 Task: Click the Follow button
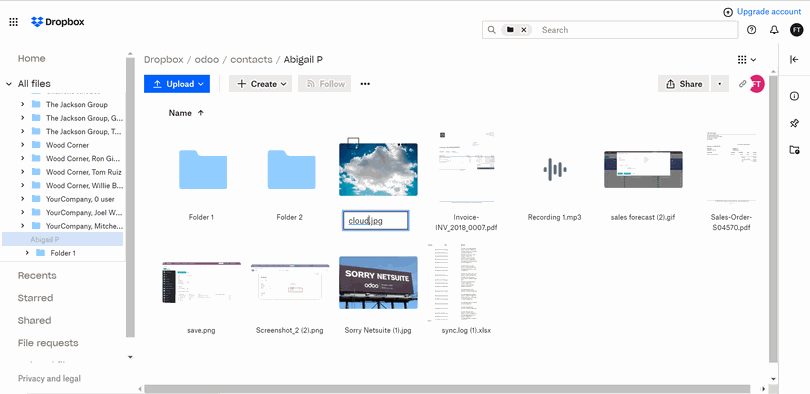(x=324, y=84)
